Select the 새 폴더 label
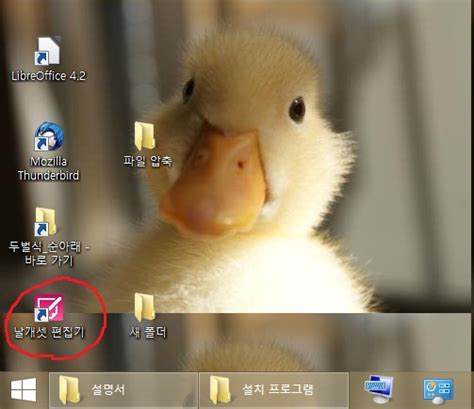 (148, 332)
